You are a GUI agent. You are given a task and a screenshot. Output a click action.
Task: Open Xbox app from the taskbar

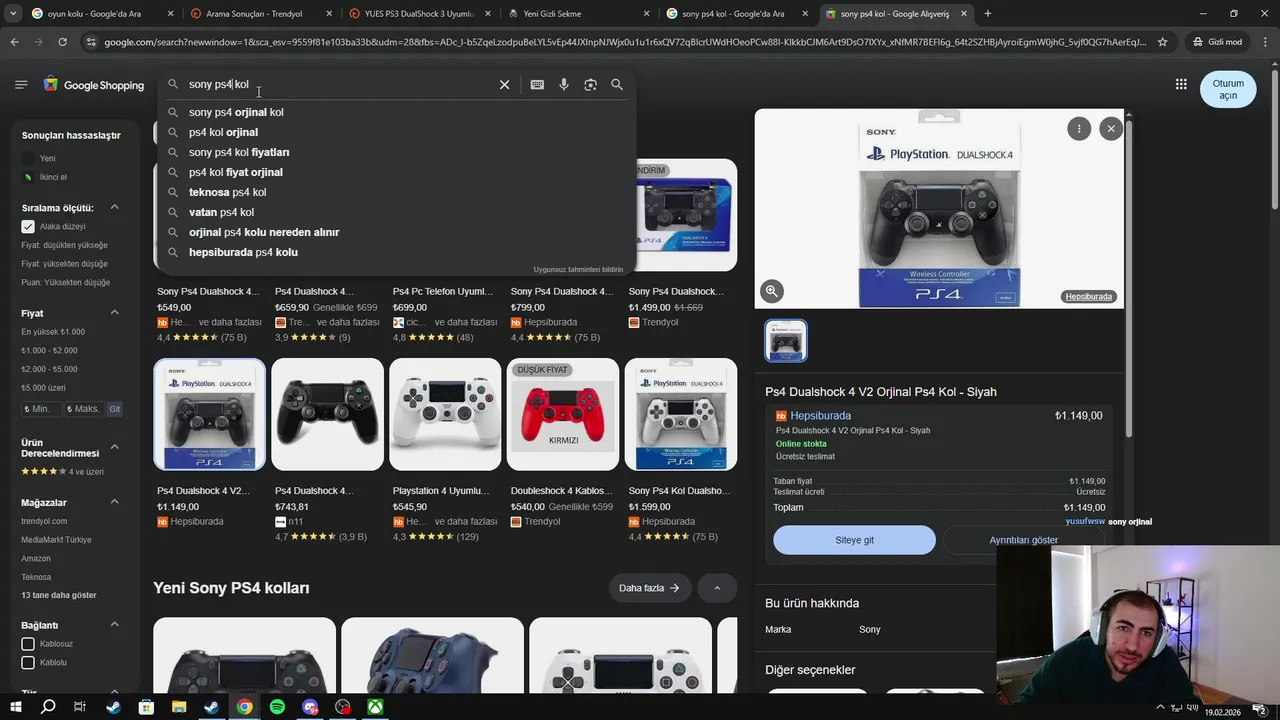(375, 707)
